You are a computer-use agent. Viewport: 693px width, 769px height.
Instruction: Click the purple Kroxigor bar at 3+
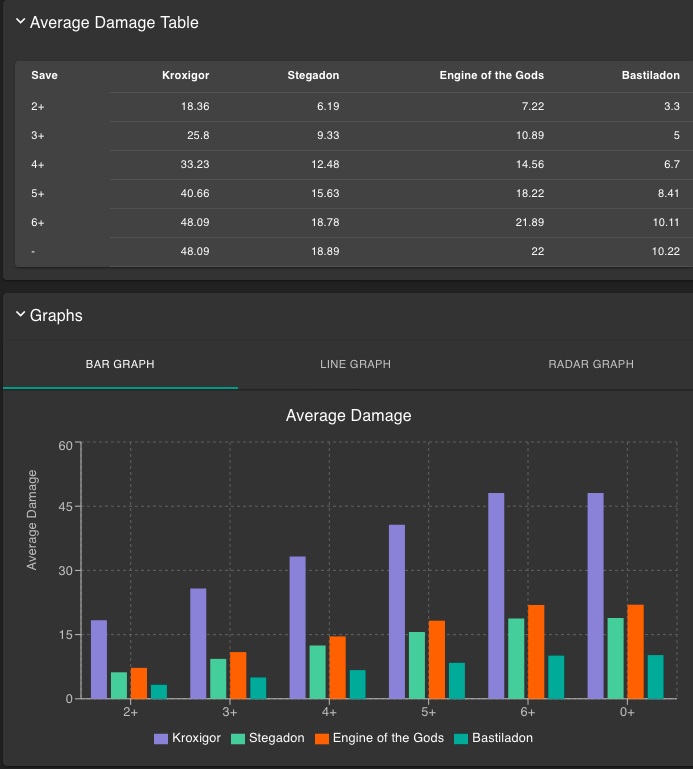(x=198, y=643)
